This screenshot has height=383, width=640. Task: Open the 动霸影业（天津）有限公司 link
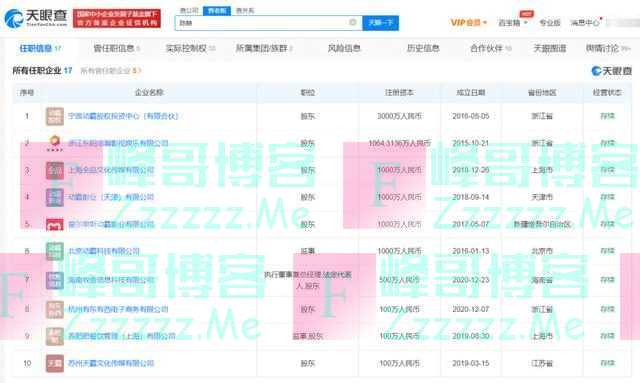click(111, 197)
